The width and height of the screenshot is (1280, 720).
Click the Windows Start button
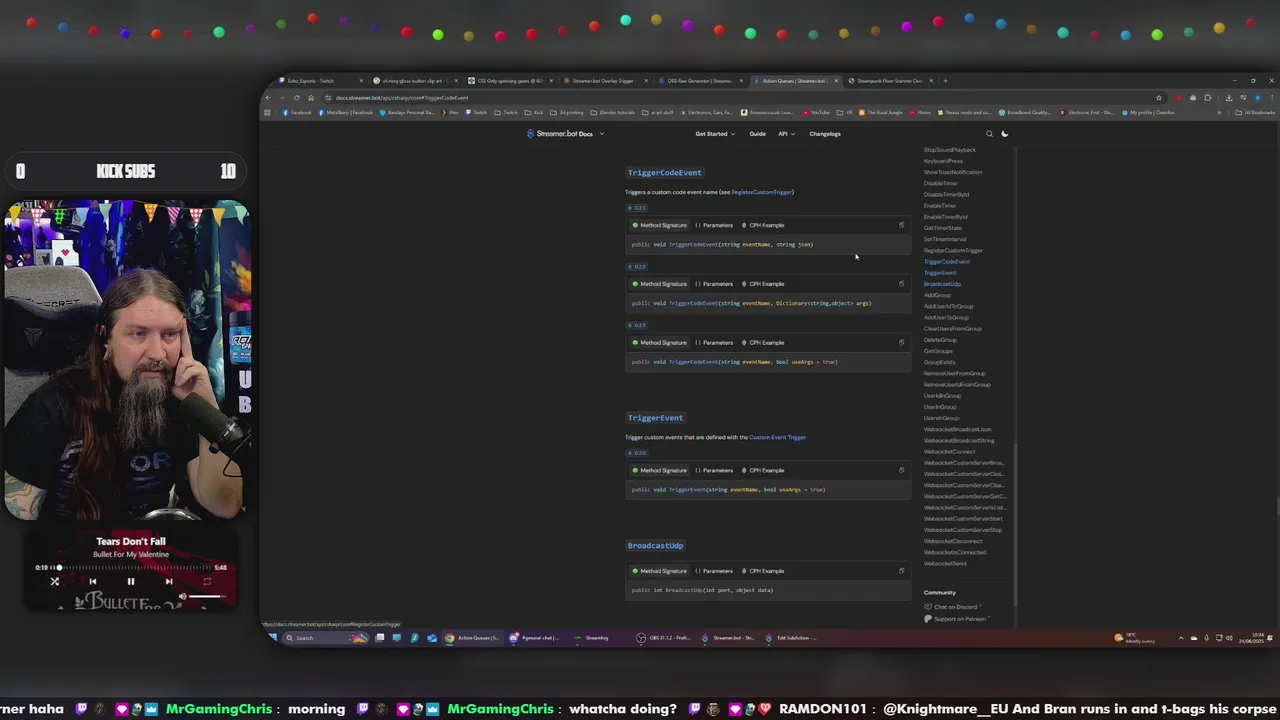(273, 638)
